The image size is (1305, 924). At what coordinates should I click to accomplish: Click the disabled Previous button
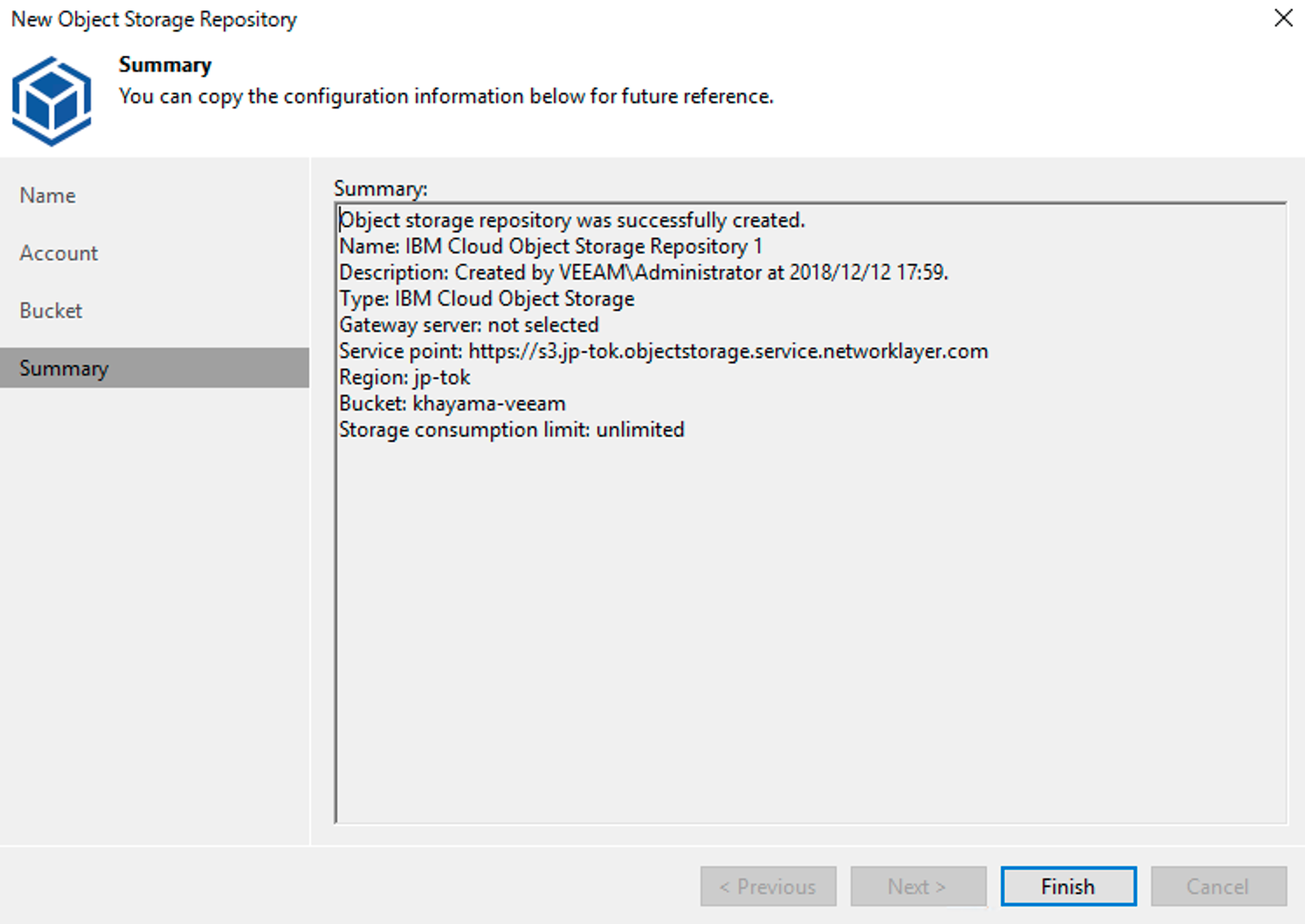click(x=768, y=886)
